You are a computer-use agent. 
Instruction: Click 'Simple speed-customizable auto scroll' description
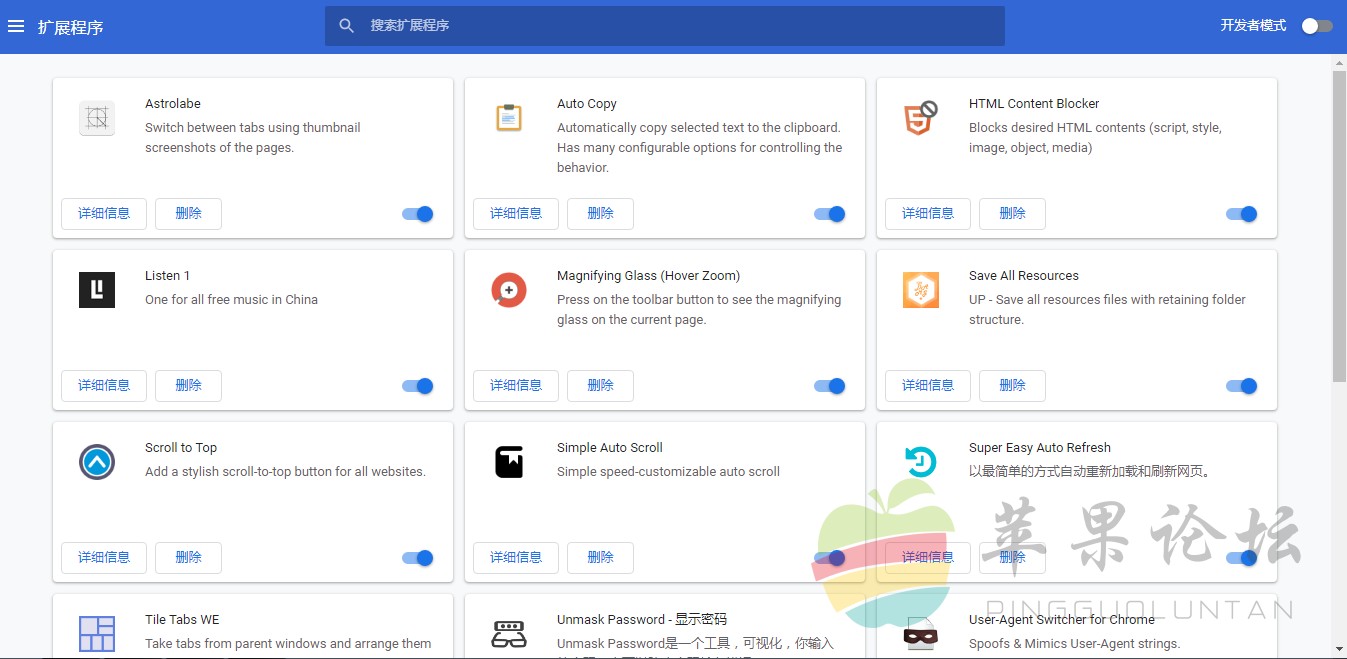(668, 472)
